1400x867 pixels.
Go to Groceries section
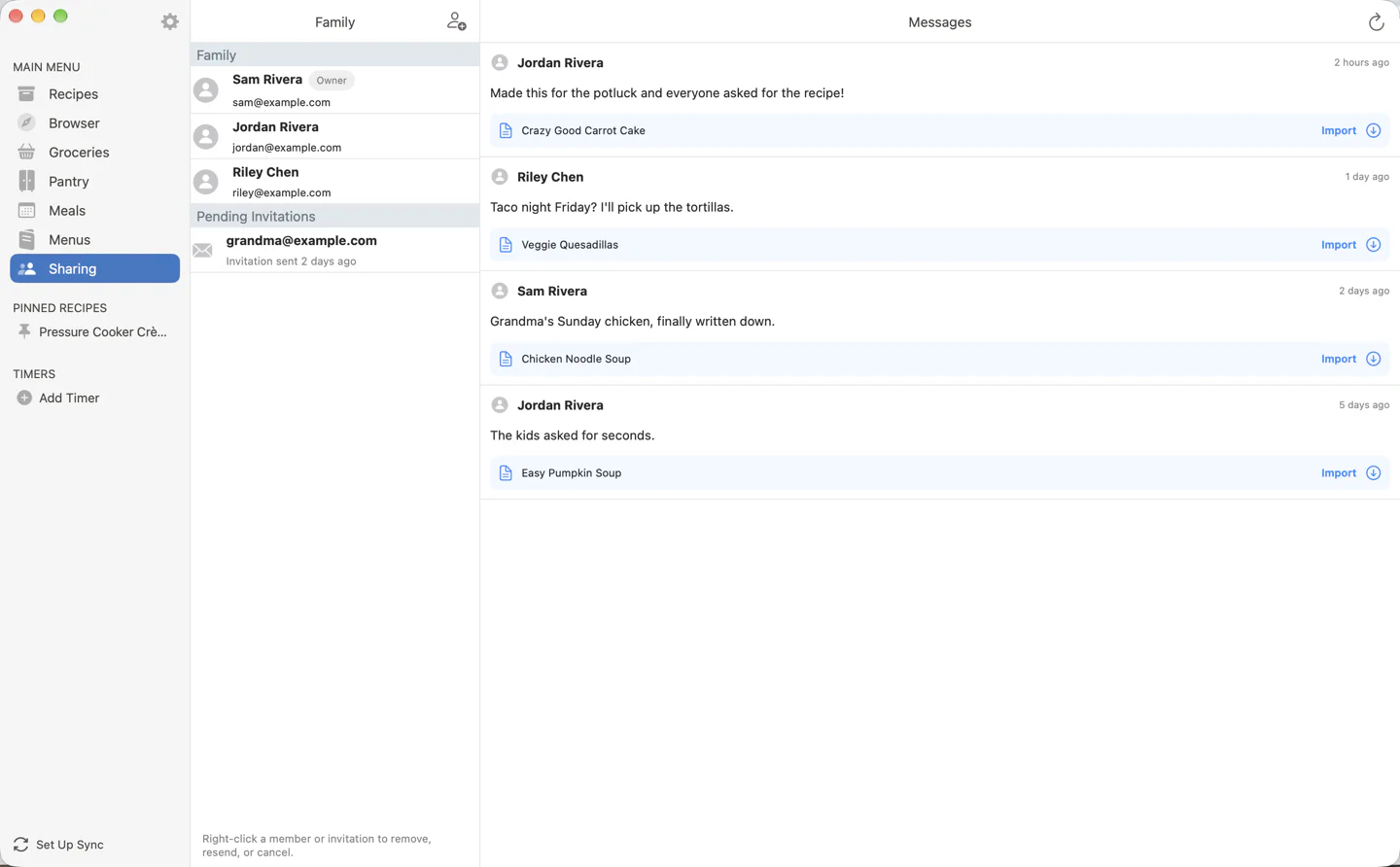94,153
